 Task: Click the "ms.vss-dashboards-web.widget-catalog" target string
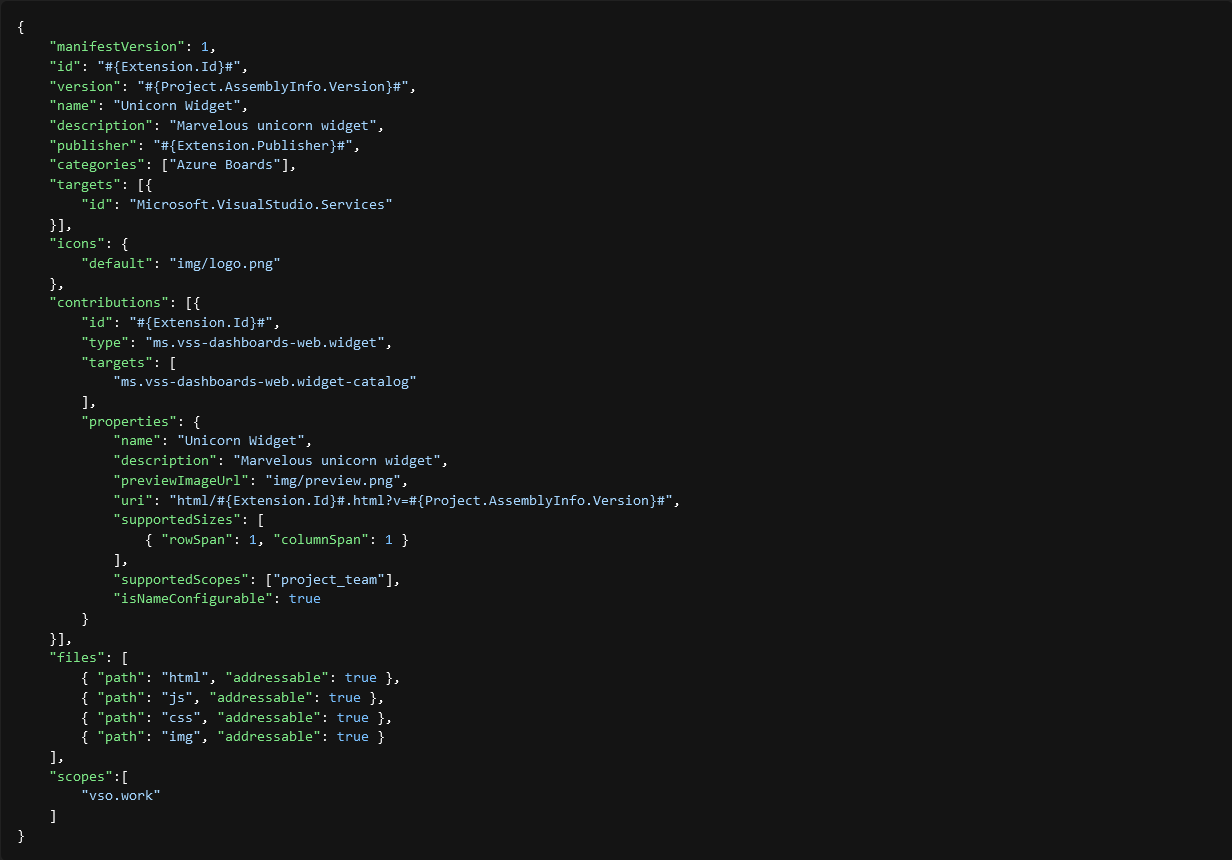pyautogui.click(x=264, y=382)
